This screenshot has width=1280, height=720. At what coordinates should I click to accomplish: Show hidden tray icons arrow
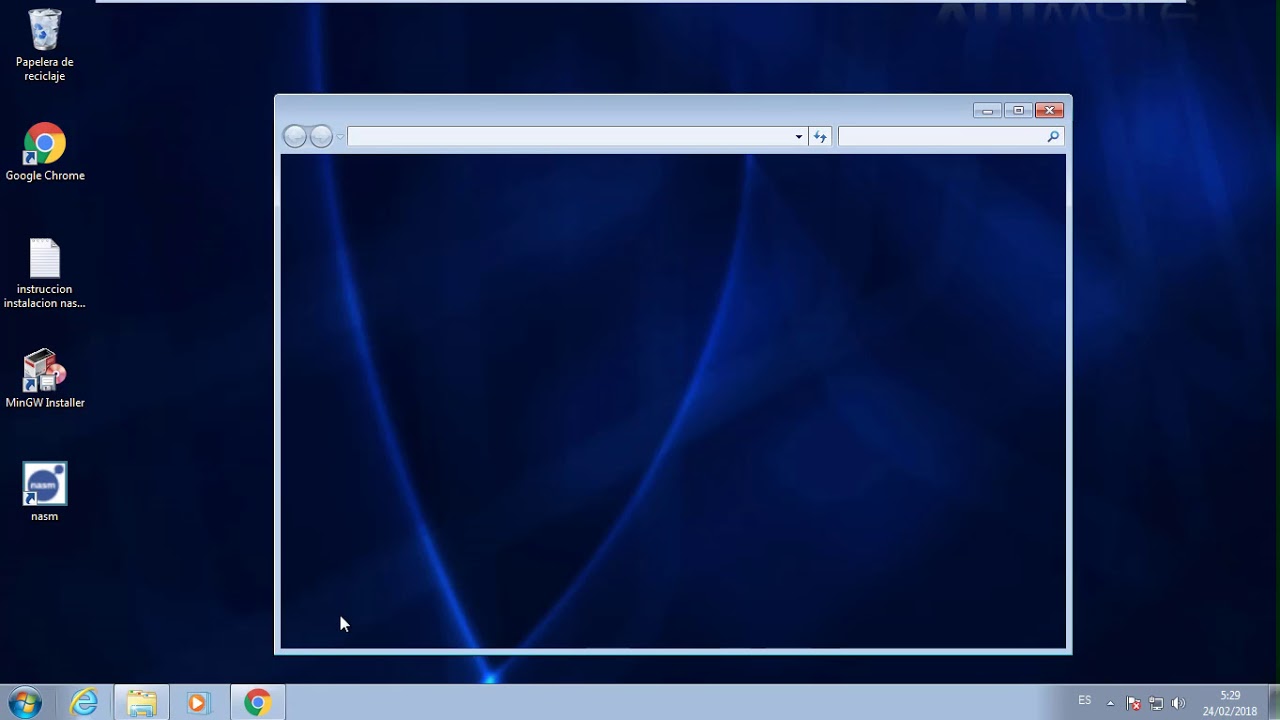1110,703
